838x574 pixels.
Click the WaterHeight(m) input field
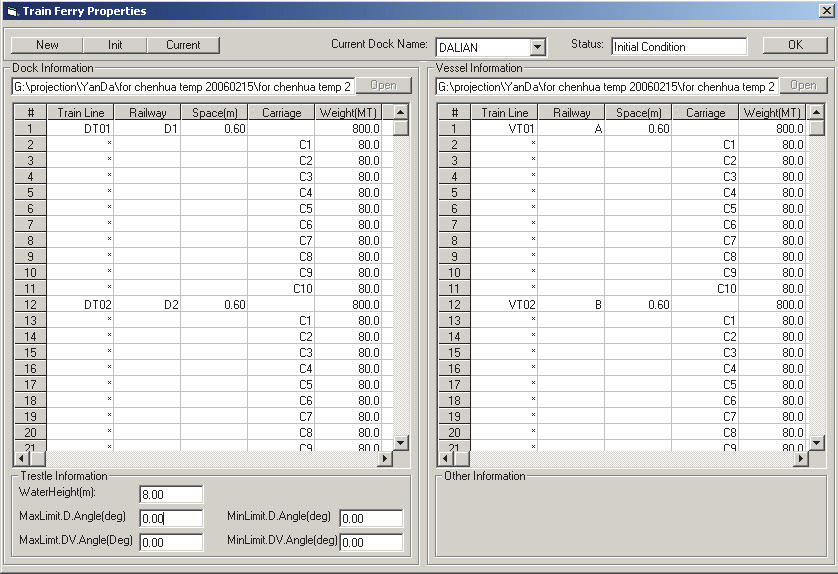click(172, 494)
